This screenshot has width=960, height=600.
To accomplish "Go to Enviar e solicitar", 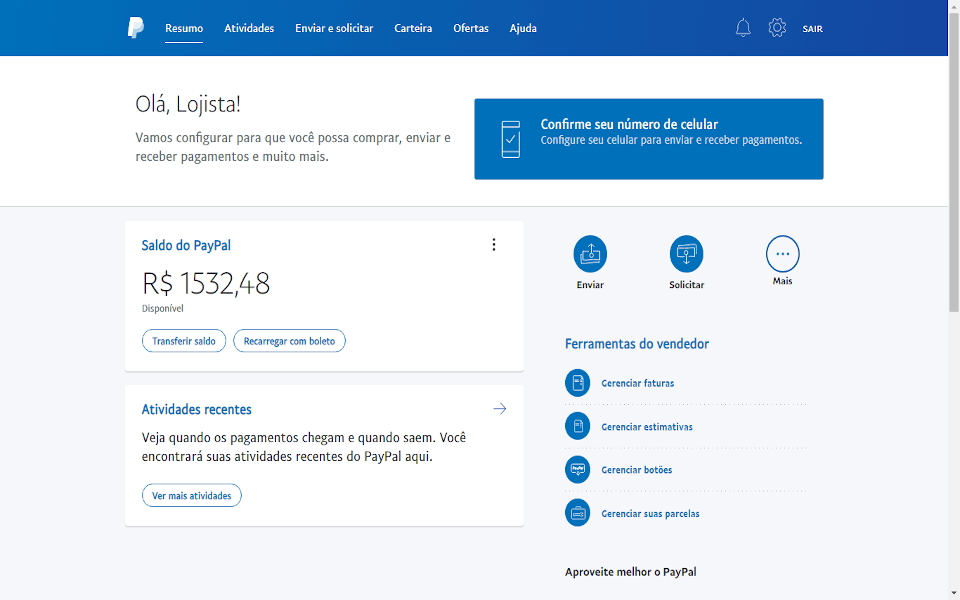I will (334, 28).
